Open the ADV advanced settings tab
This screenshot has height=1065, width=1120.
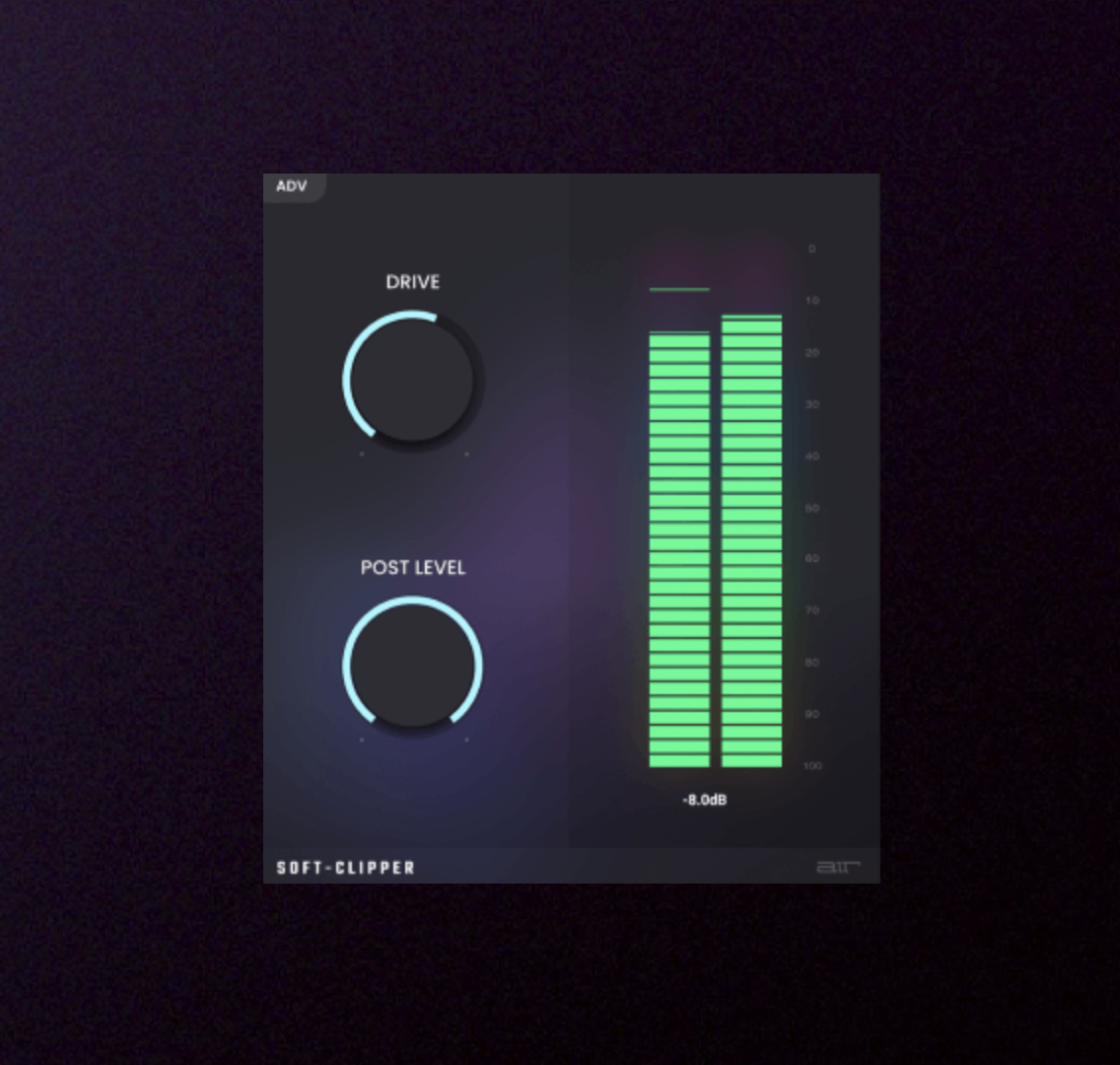click(x=292, y=186)
